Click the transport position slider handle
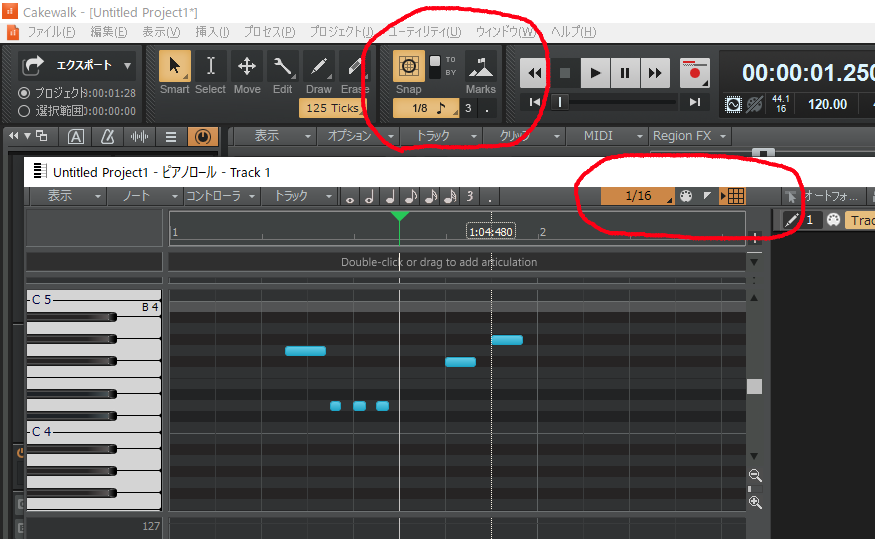The height and width of the screenshot is (539, 875). click(x=560, y=102)
